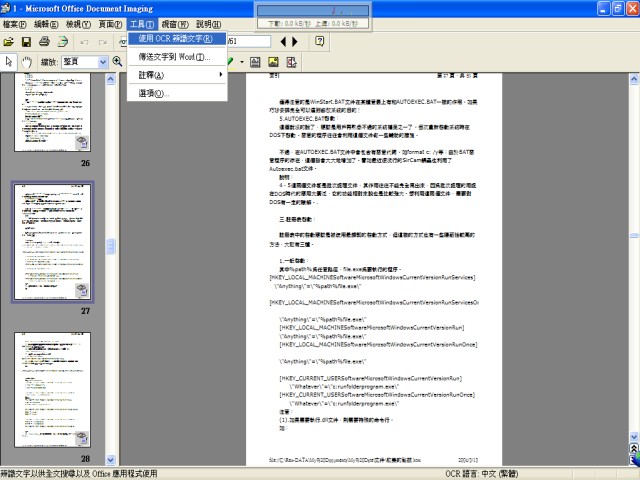Click the thumbnail pane scrollbar handle
Screen dimensions: 640x480
111,247
